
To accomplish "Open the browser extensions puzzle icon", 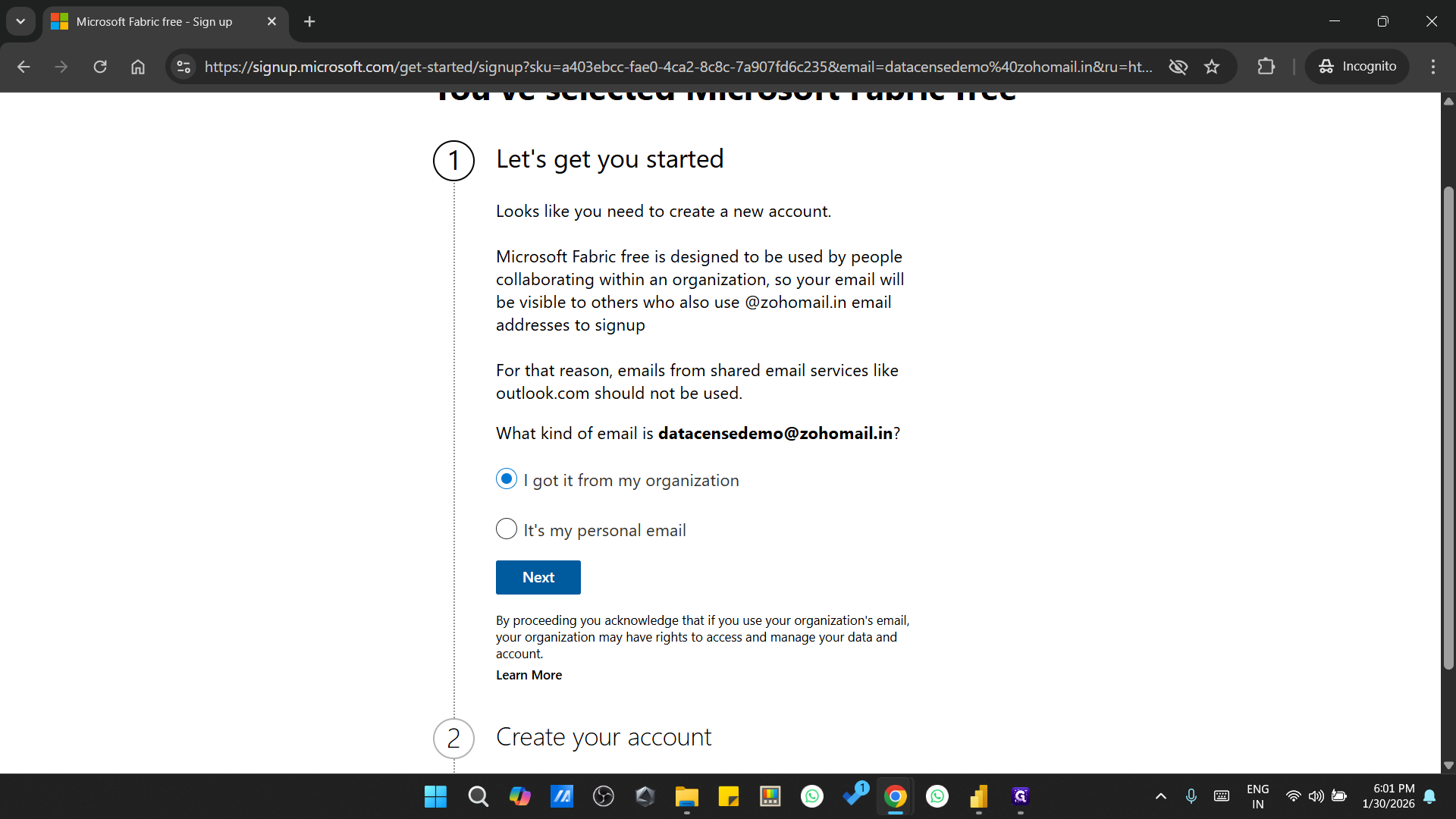I will pyautogui.click(x=1267, y=67).
